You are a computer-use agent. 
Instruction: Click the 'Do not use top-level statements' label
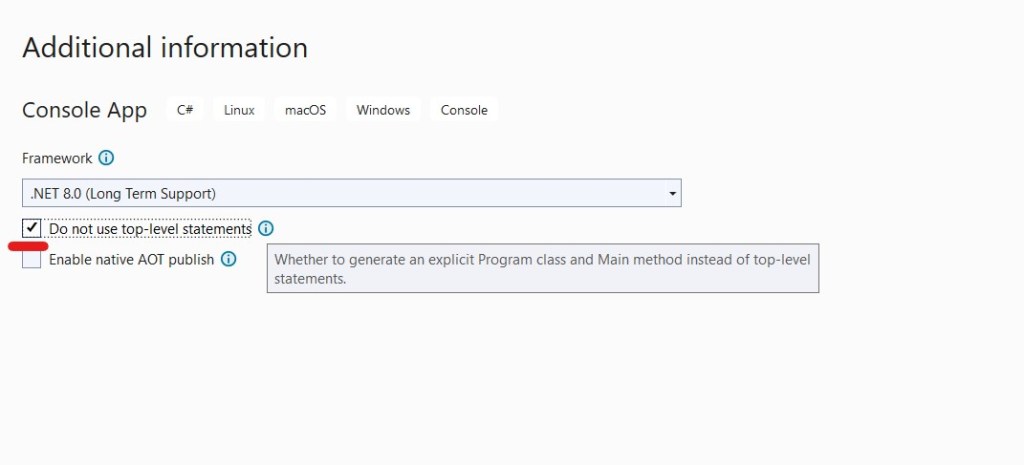150,229
